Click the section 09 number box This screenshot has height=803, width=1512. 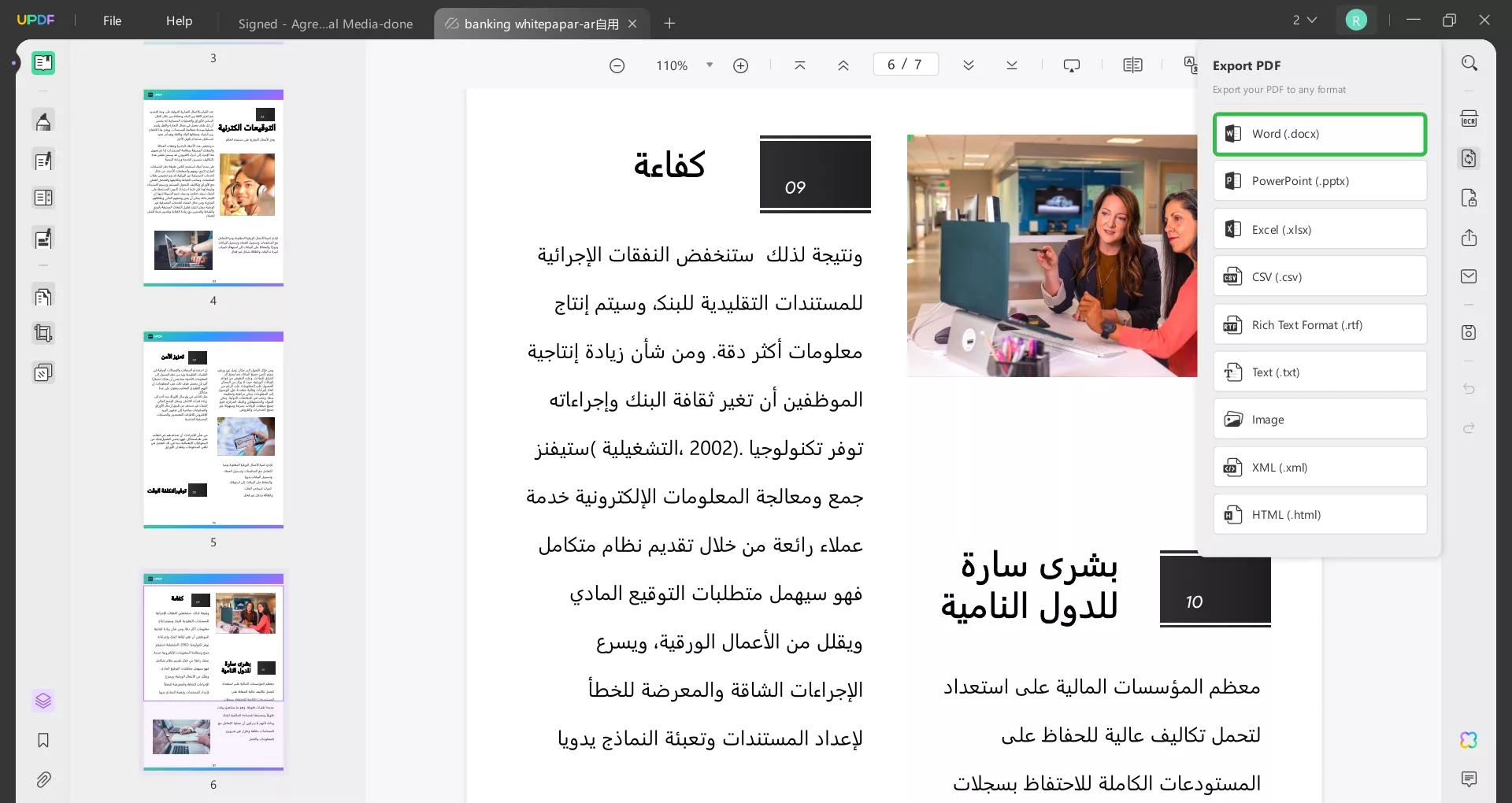point(815,174)
